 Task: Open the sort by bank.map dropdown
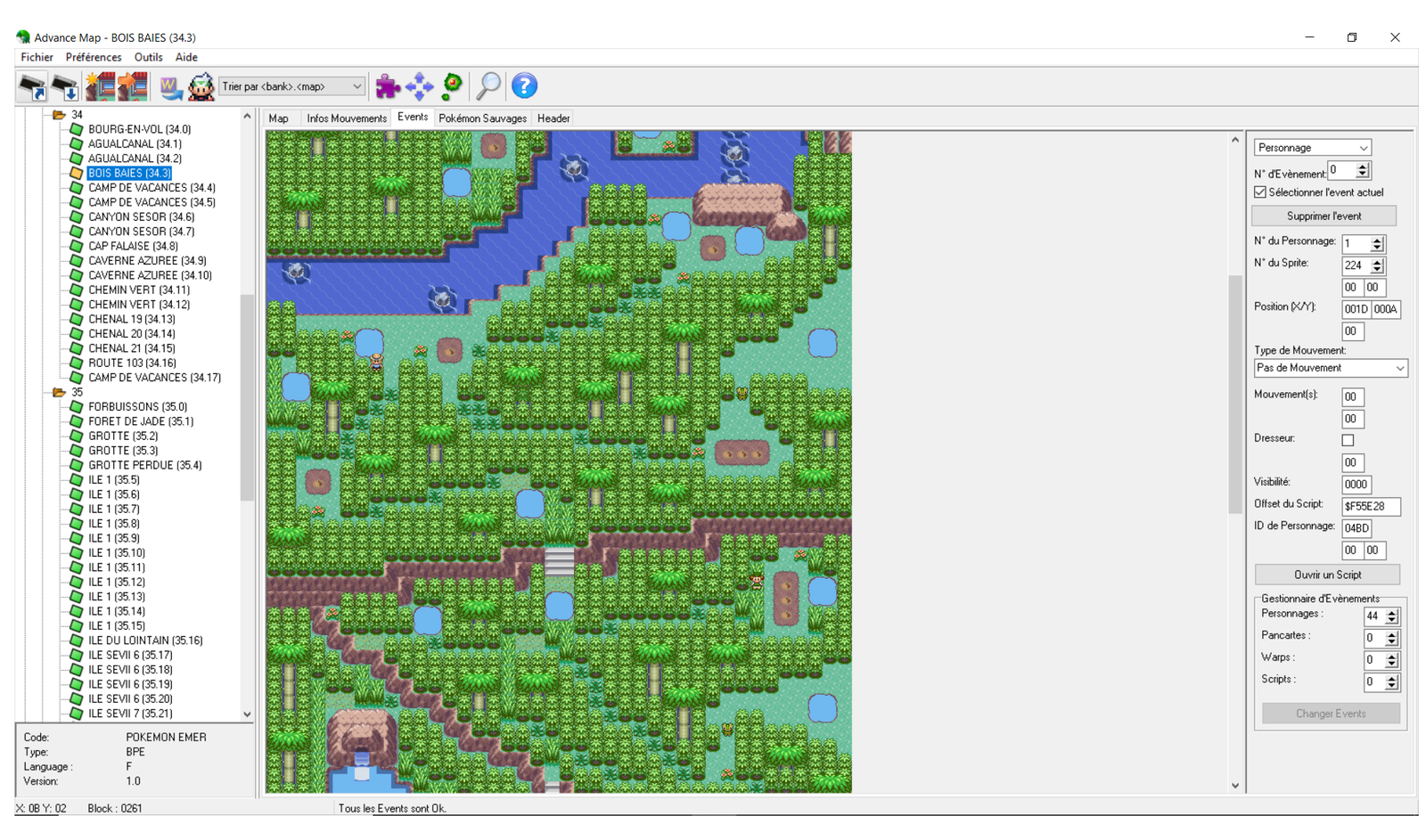coord(356,86)
